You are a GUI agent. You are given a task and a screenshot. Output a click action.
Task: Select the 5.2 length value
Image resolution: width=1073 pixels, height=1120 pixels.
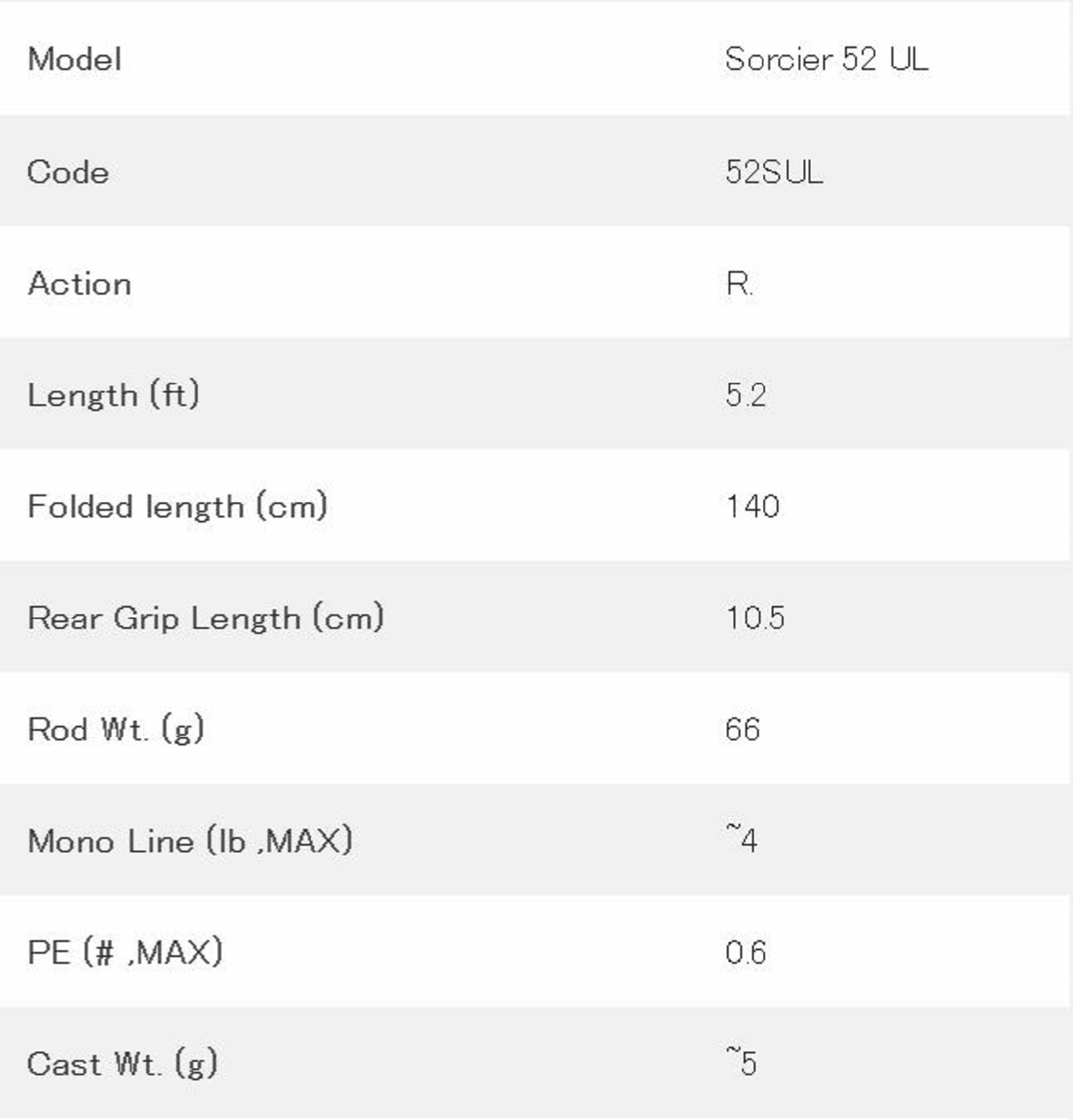pyautogui.click(x=745, y=395)
